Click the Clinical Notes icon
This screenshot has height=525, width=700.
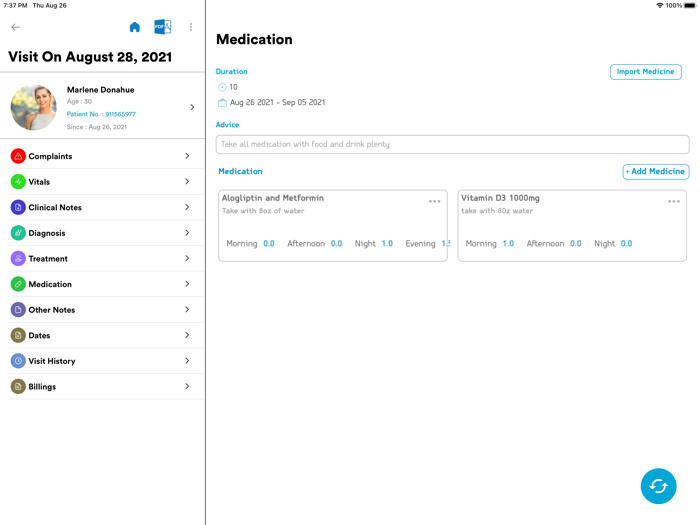click(18, 207)
